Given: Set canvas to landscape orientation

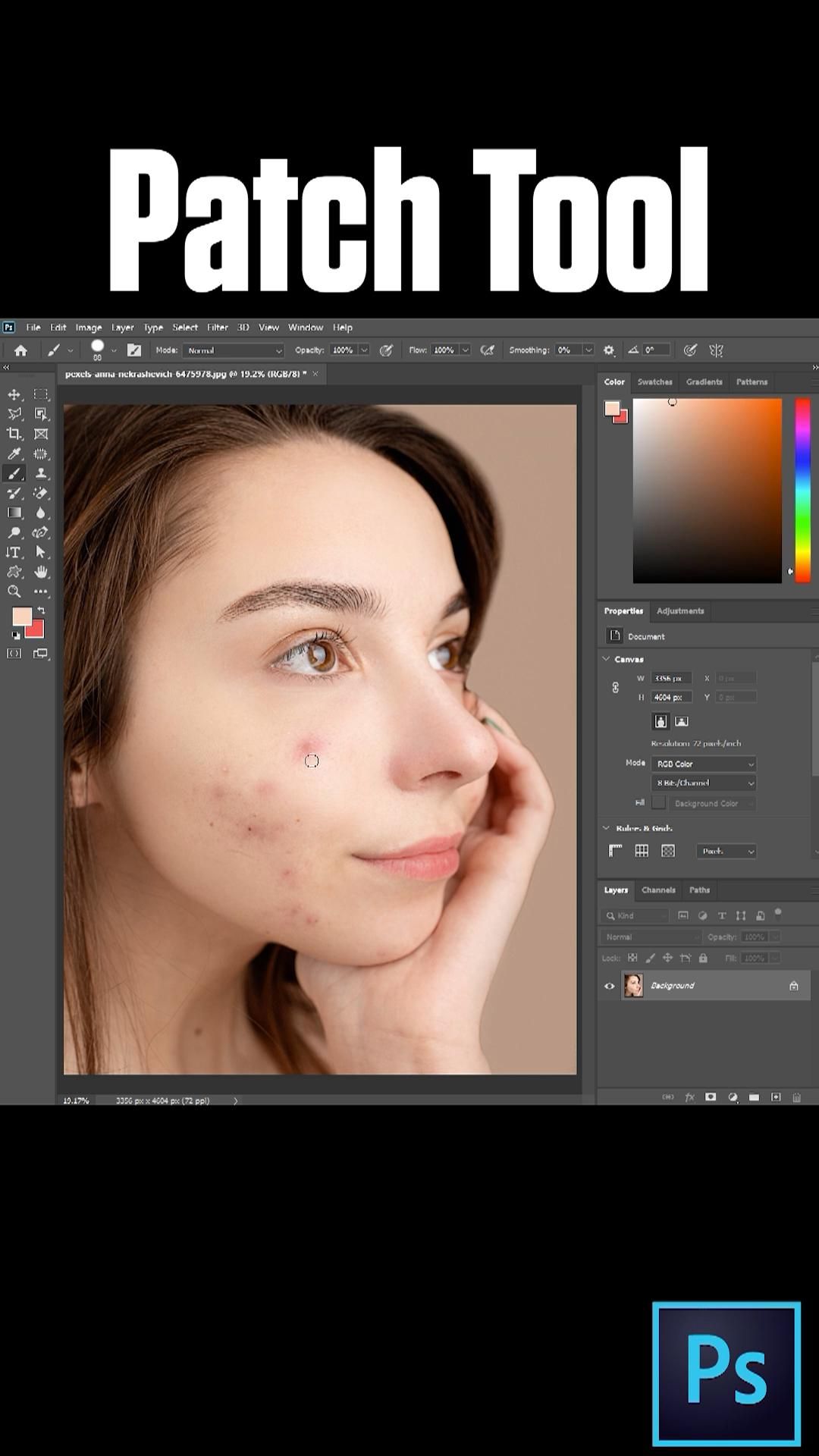Looking at the screenshot, I should point(681,721).
